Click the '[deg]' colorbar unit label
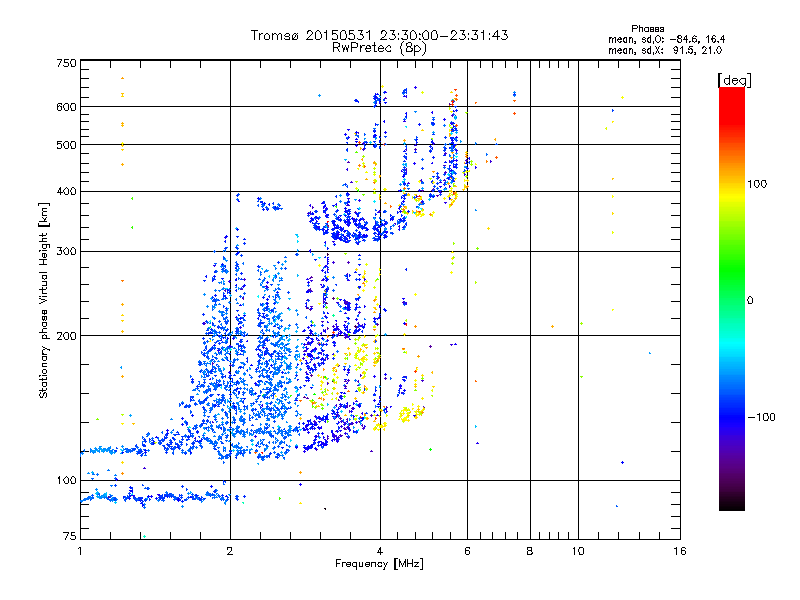Image resolution: width=800 pixels, height=600 pixels. click(x=734, y=80)
